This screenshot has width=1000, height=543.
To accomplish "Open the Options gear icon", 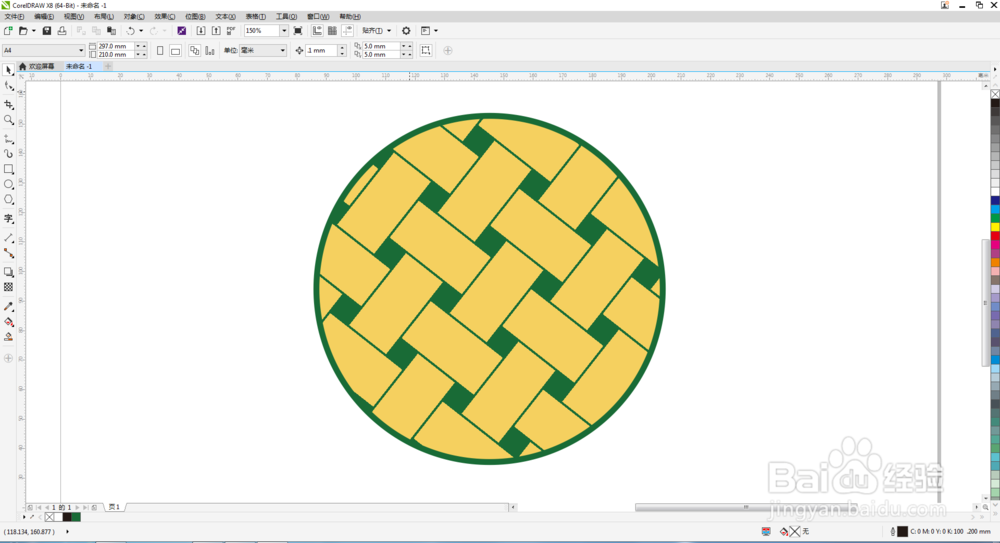I will (x=406, y=31).
